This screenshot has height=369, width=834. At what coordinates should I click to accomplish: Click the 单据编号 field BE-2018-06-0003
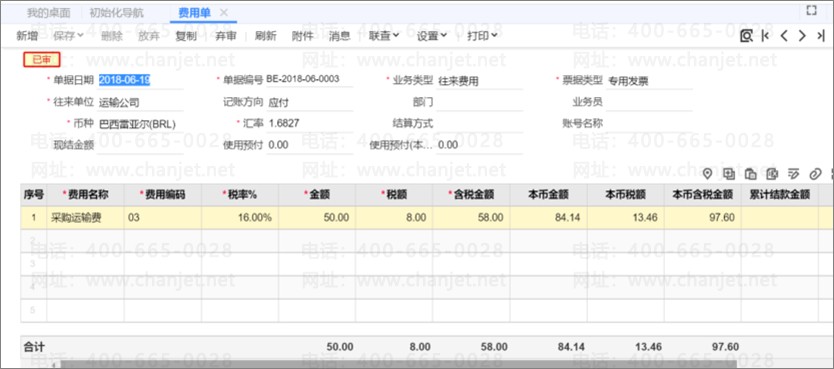(309, 80)
